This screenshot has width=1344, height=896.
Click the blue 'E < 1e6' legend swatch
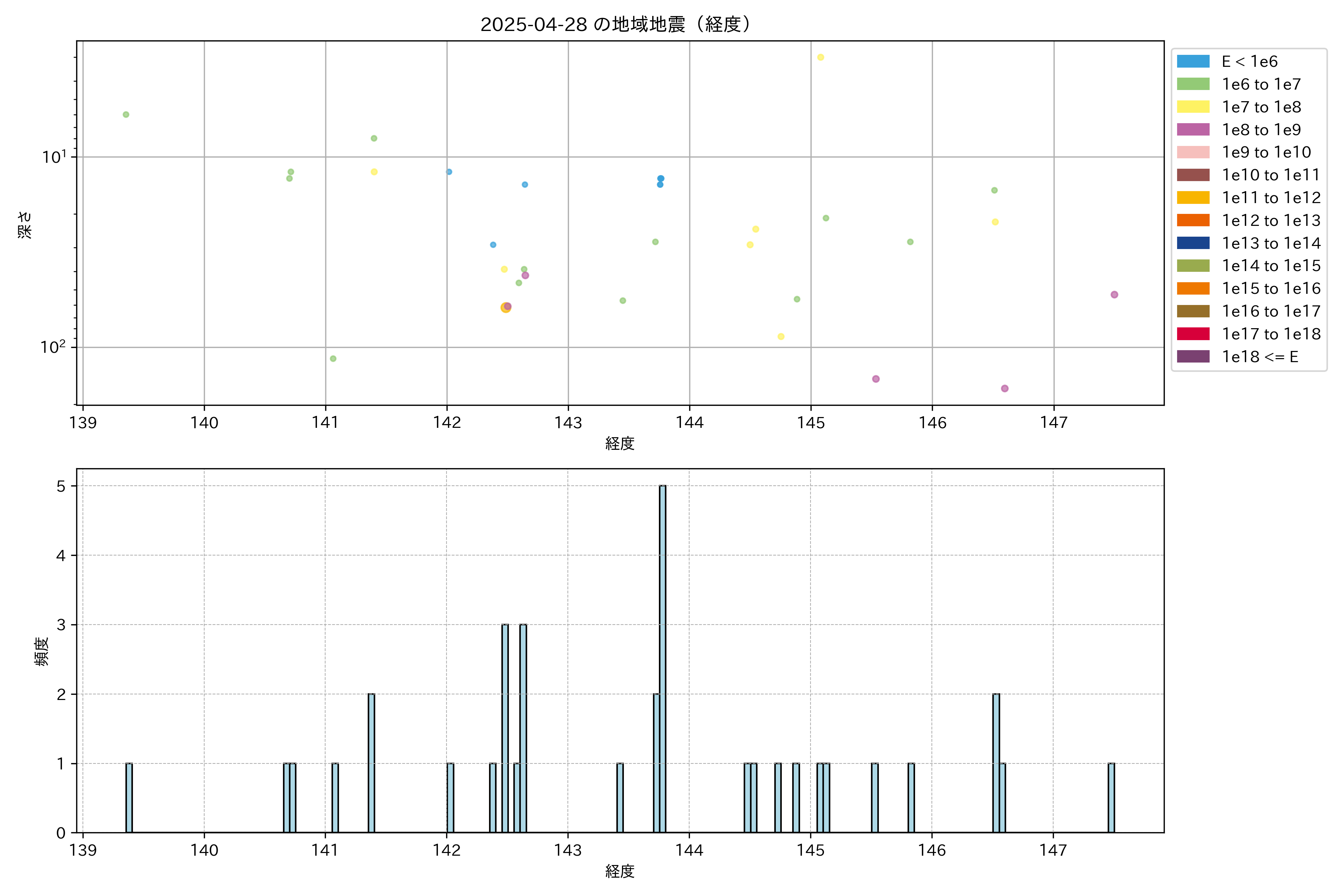click(1192, 61)
